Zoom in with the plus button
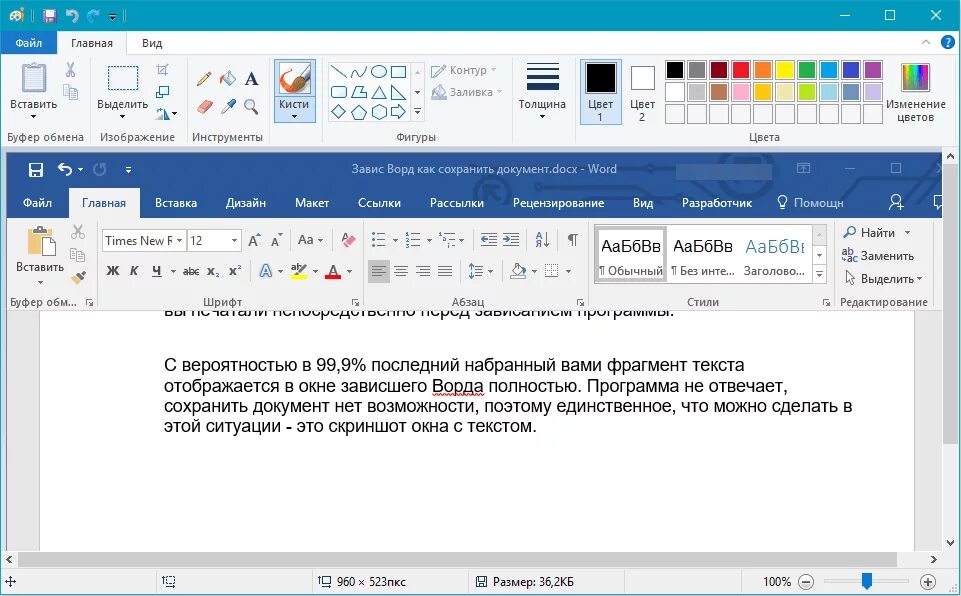 tap(928, 582)
